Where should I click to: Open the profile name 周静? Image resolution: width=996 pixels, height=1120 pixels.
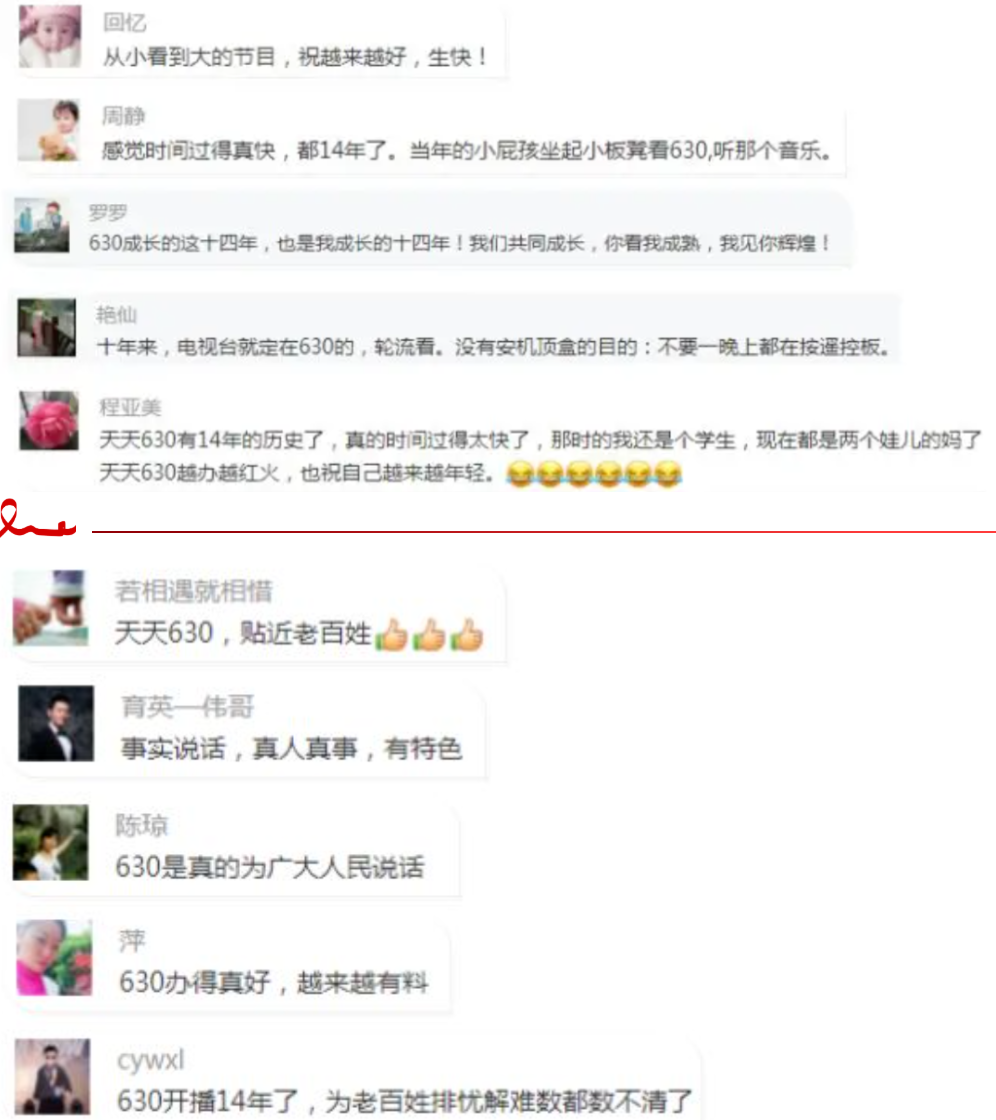124,116
